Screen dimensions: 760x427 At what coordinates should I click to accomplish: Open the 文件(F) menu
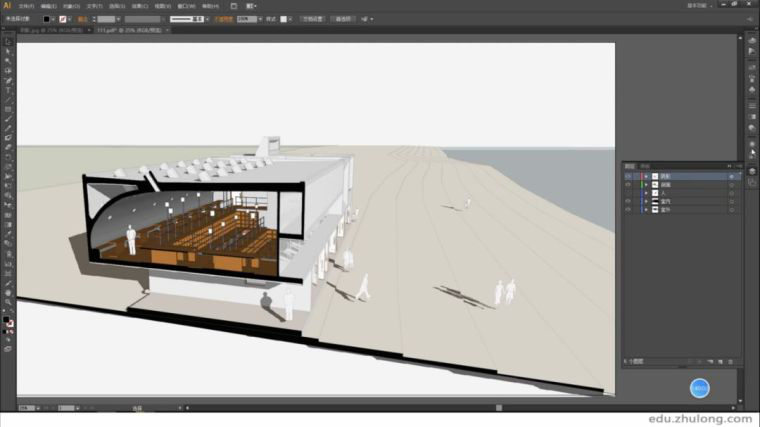[26, 5]
